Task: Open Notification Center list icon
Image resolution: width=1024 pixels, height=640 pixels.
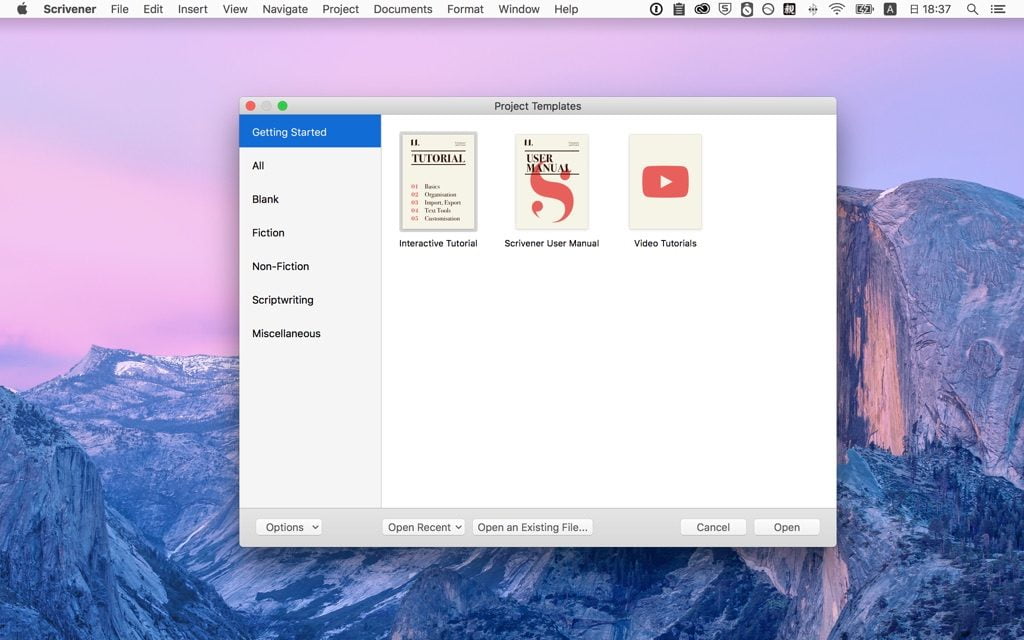Action: pyautogui.click(x=999, y=9)
